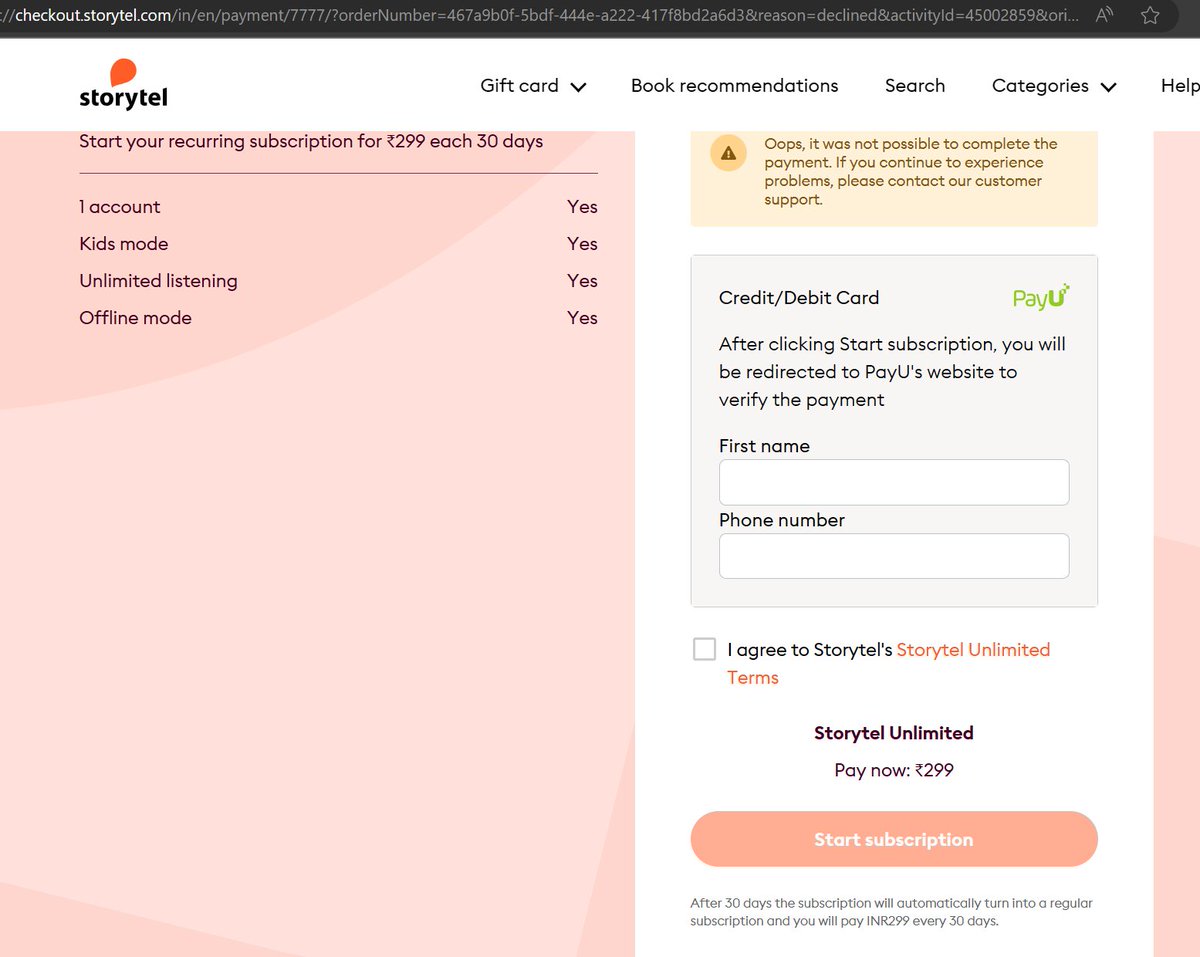Click the 'Pay now: ₹299' text

(894, 770)
